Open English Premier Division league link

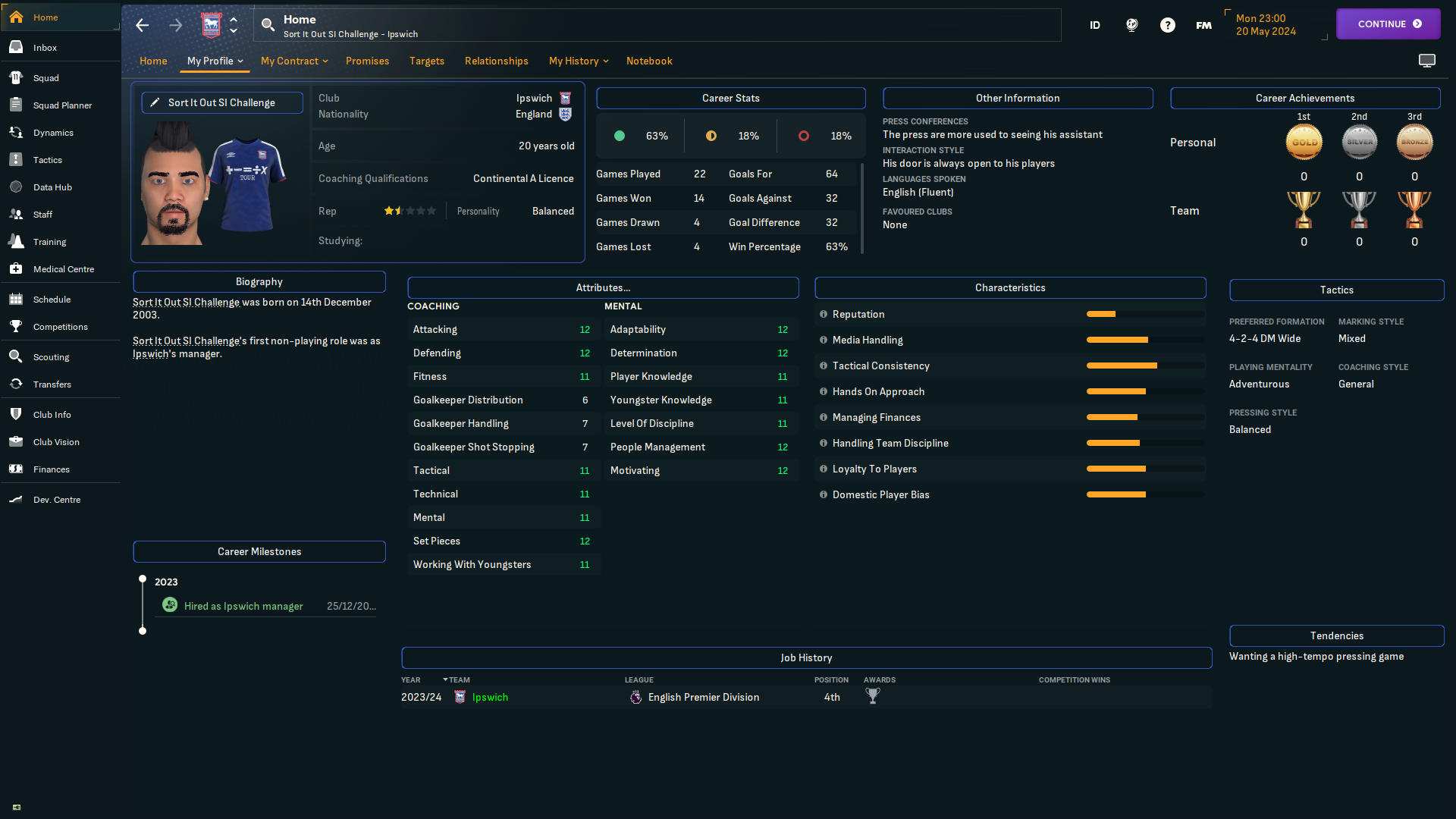(x=703, y=697)
